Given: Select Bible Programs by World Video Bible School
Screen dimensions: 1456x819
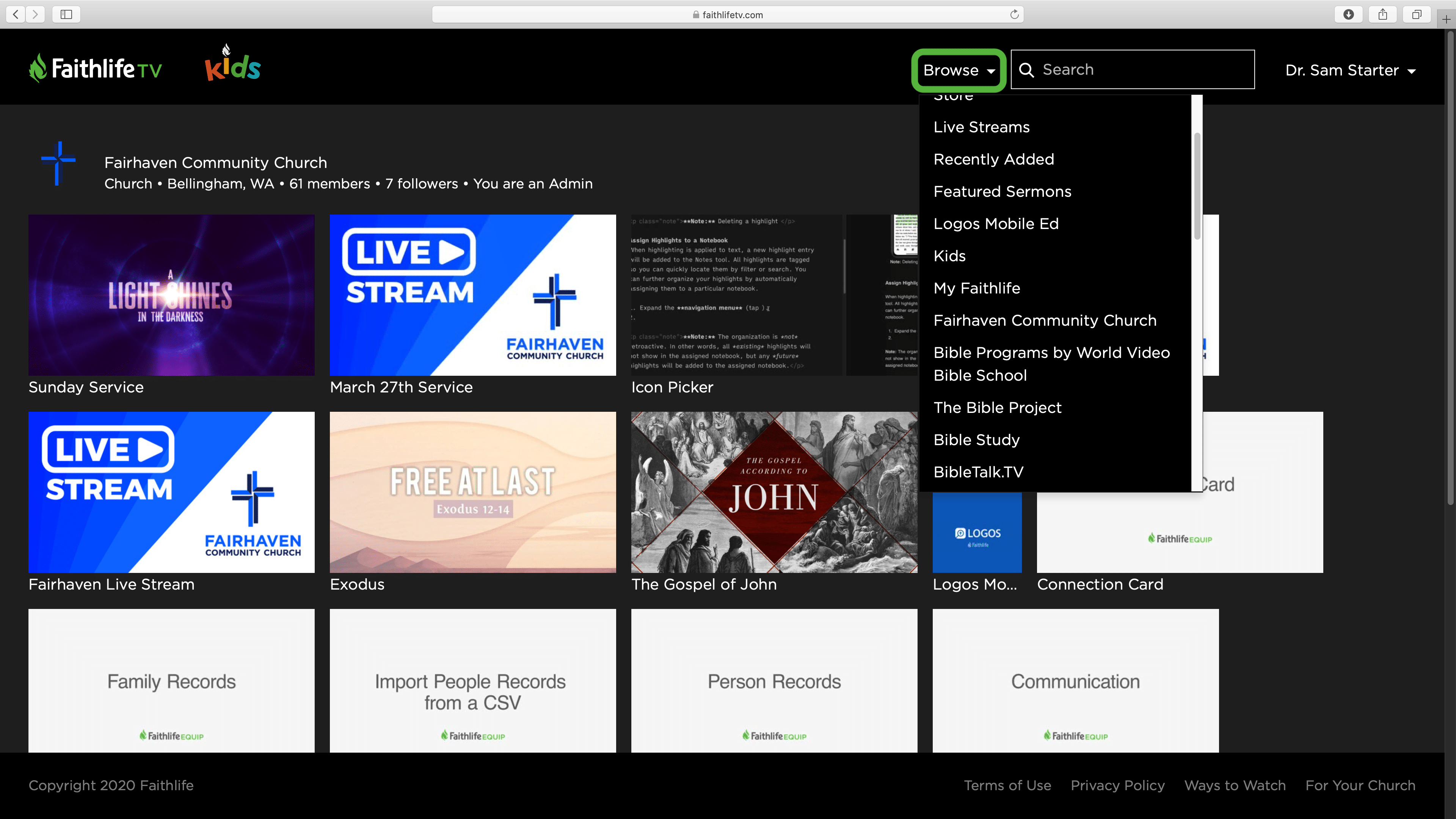Looking at the screenshot, I should tap(1051, 364).
